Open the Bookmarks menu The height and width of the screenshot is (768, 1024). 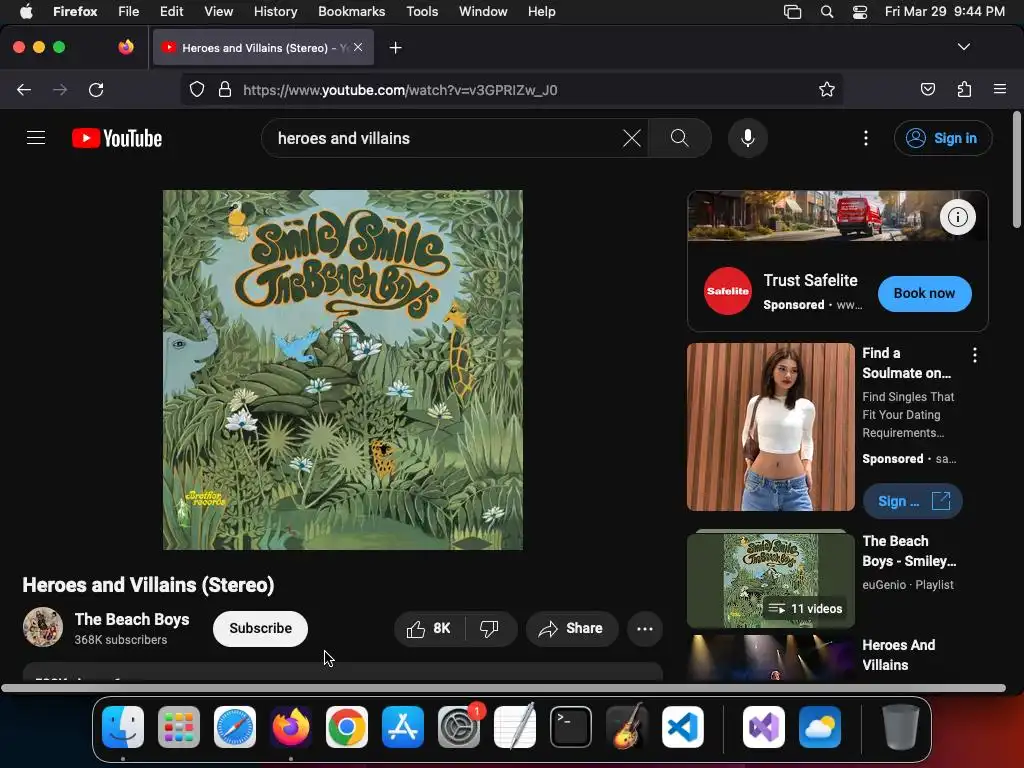click(351, 12)
